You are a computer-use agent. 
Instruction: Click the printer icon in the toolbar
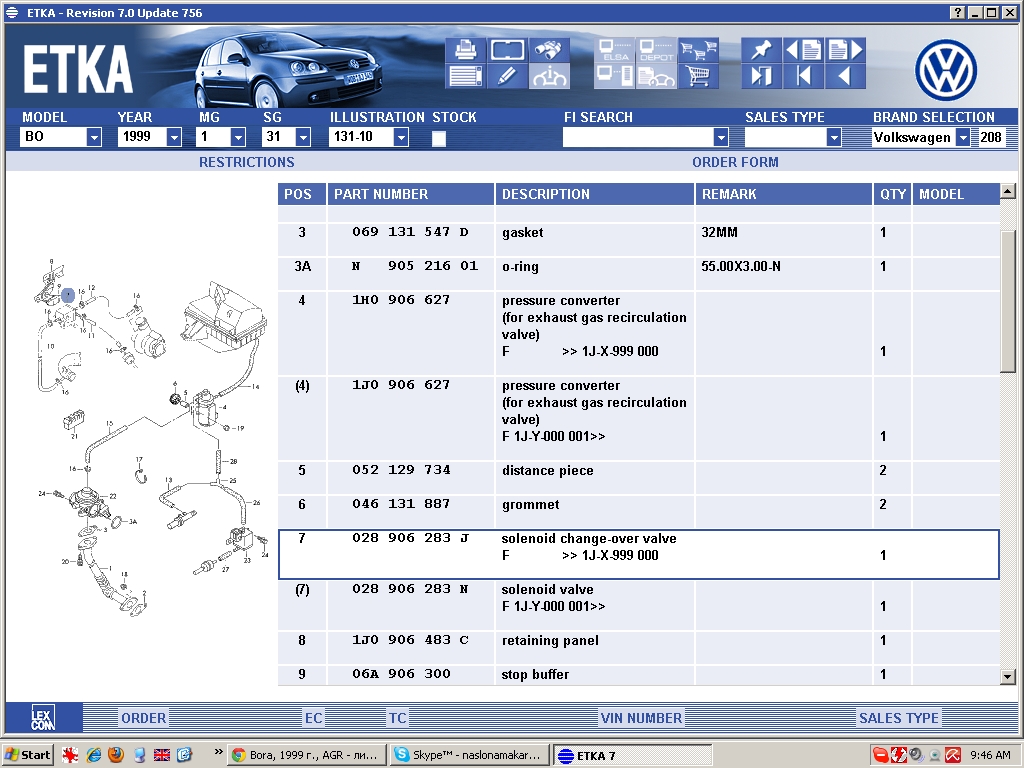464,50
